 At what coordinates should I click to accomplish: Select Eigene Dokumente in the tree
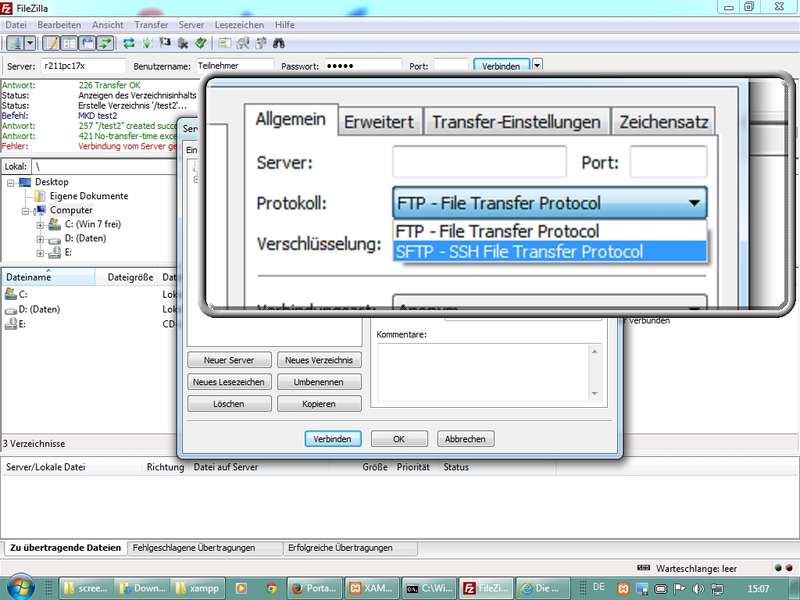tap(89, 196)
